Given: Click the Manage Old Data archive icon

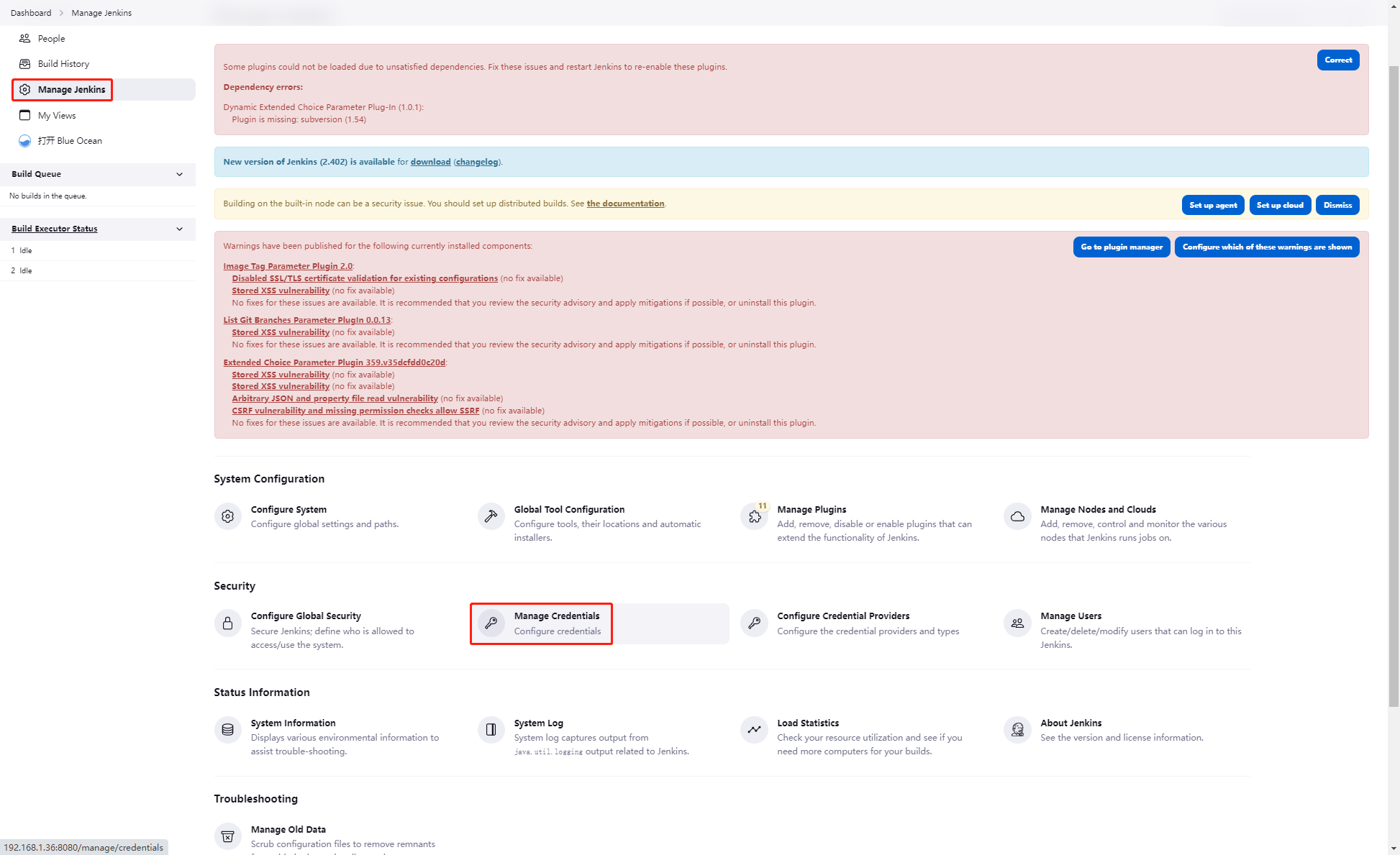Looking at the screenshot, I should click(x=227, y=836).
